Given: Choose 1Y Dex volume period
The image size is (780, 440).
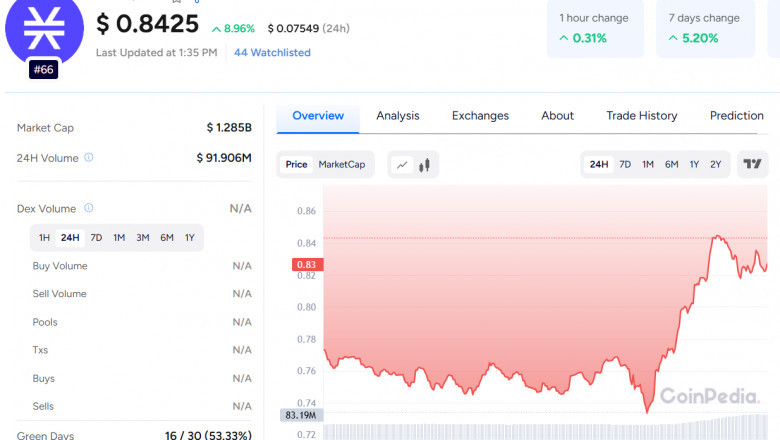Looking at the screenshot, I should point(190,238).
